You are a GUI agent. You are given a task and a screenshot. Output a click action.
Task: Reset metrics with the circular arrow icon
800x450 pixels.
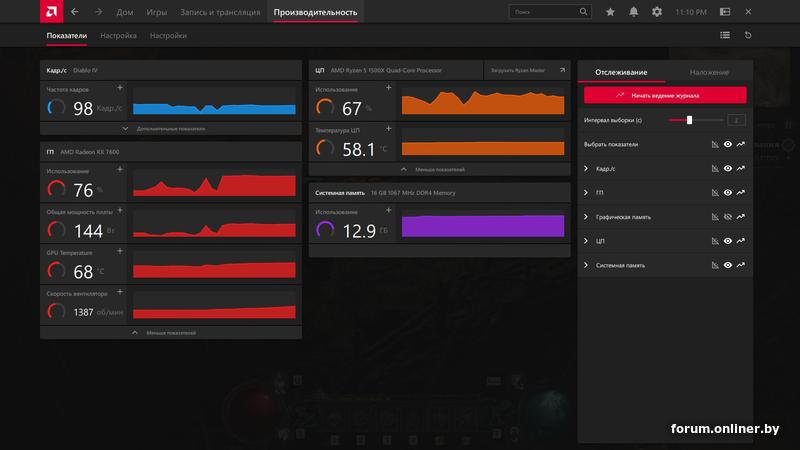748,35
